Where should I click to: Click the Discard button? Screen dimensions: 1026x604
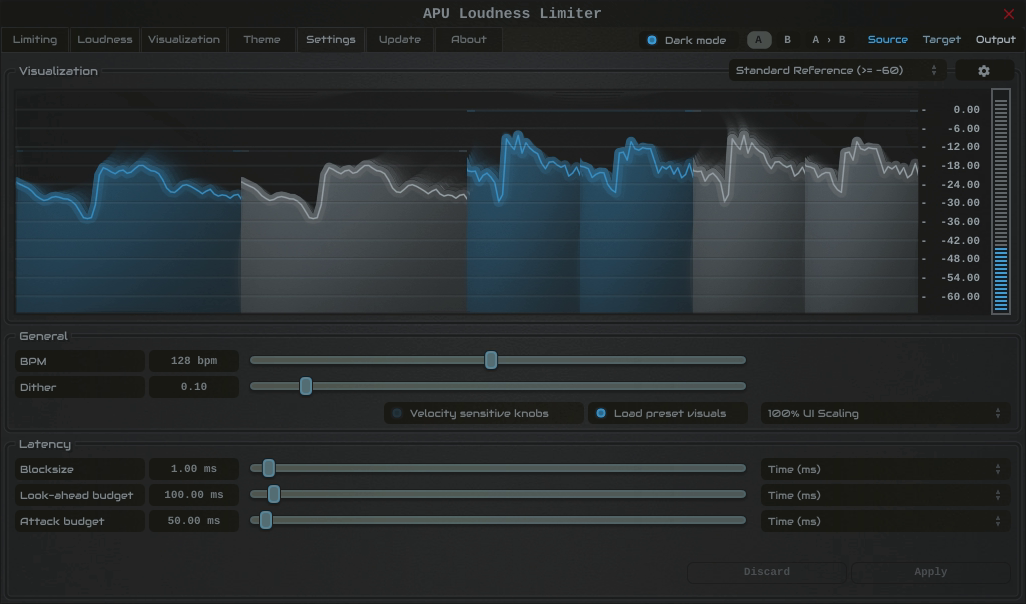(766, 572)
